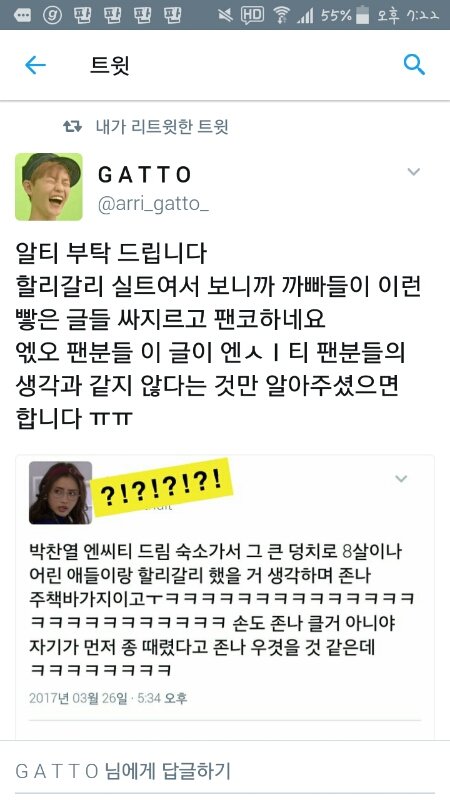The width and height of the screenshot is (450, 800).
Task: Tap the GATTO display name
Action: (x=144, y=176)
